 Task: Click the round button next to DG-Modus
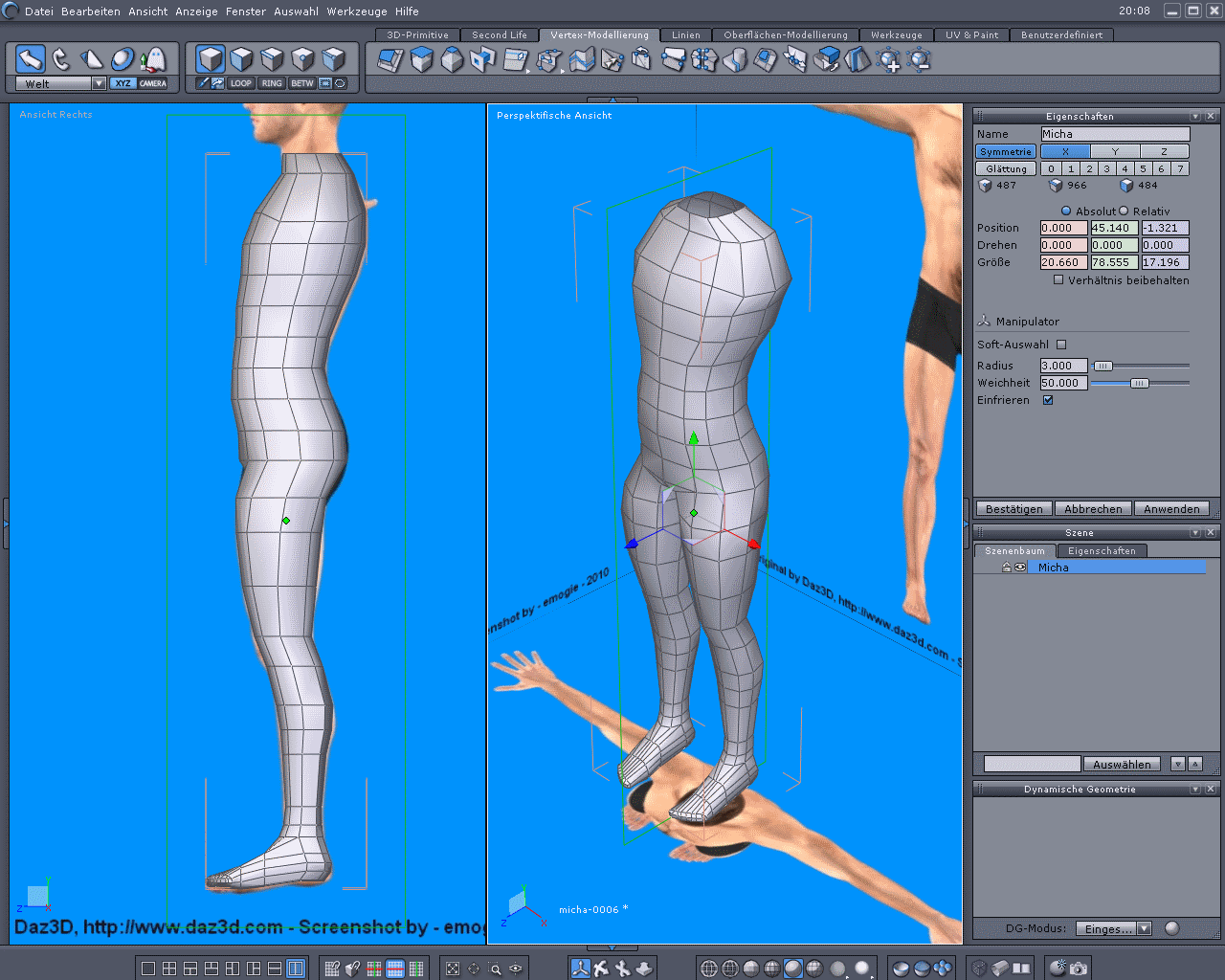pyautogui.click(x=1172, y=928)
